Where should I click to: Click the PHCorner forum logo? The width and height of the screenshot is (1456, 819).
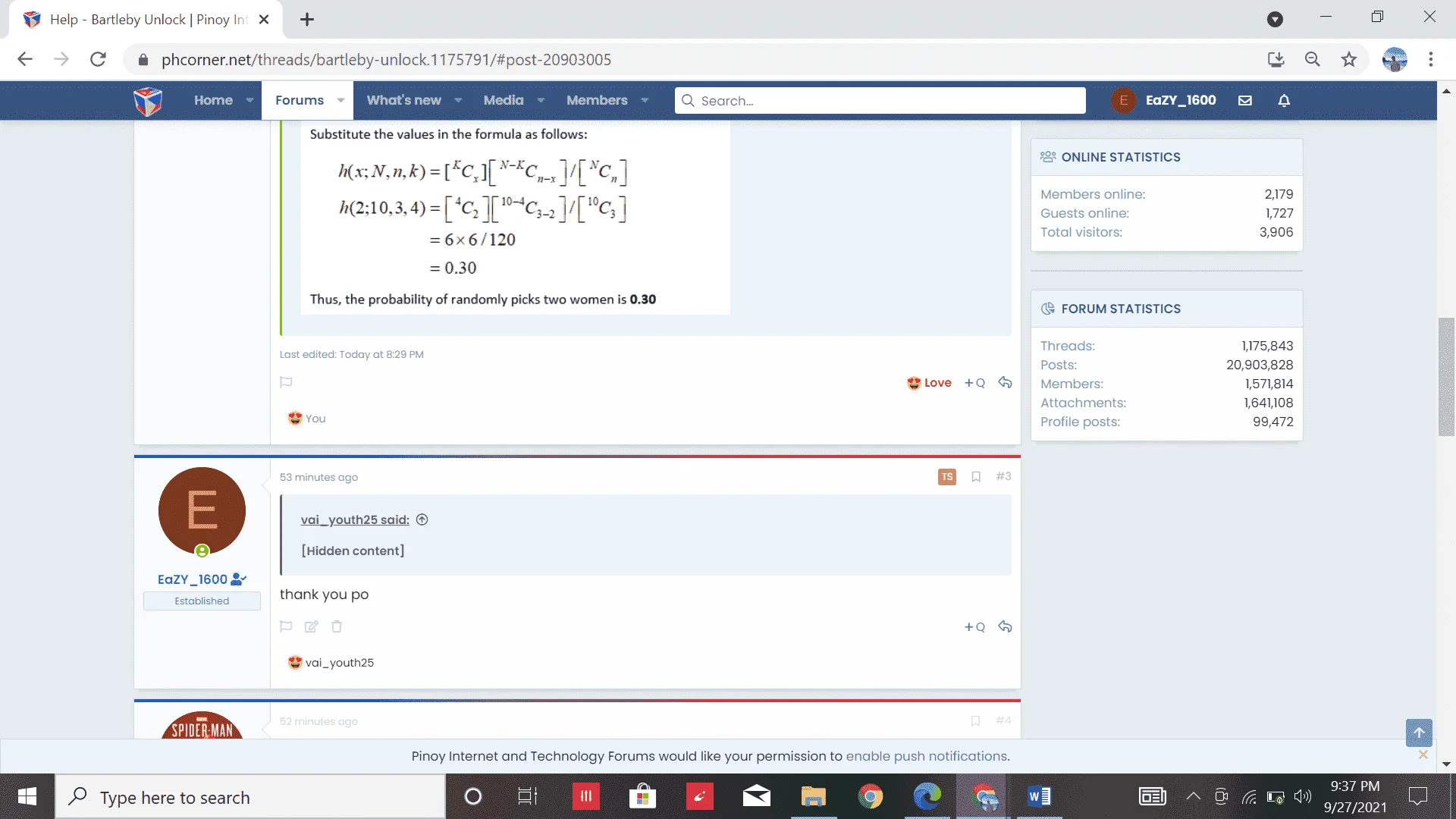click(148, 100)
